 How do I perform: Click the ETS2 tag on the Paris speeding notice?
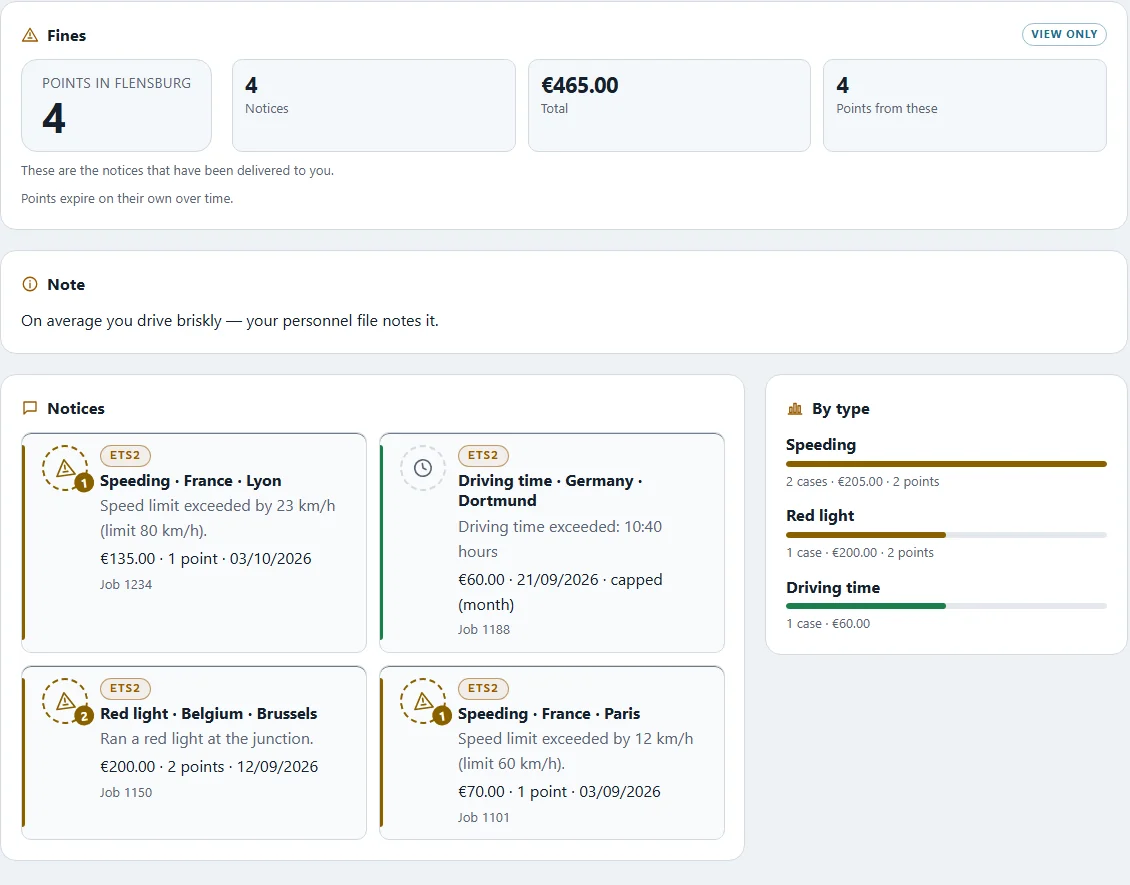483,688
